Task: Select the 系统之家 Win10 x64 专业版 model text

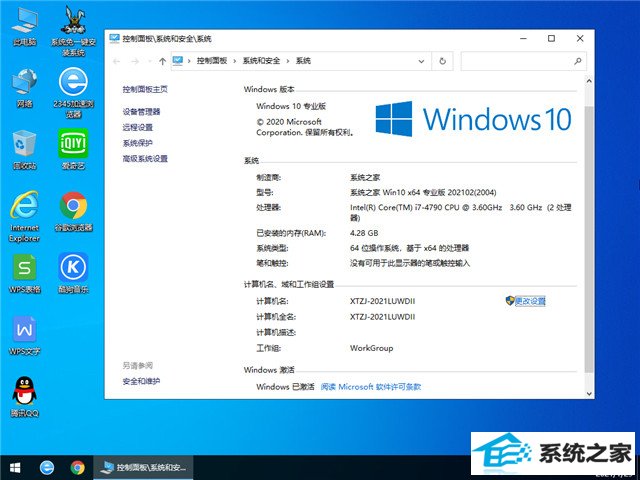Action: click(423, 192)
